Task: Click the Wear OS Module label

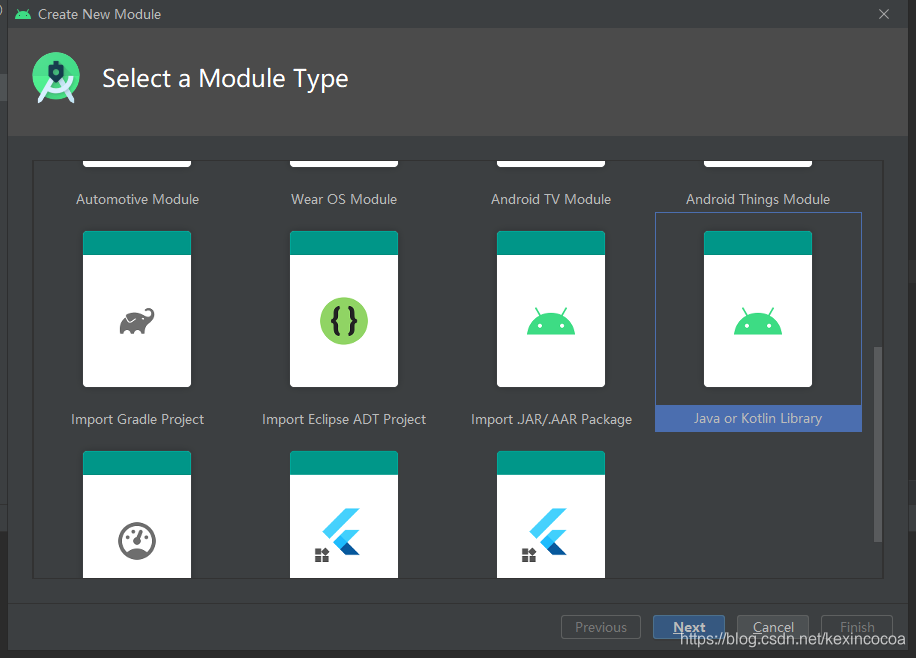Action: 344,199
